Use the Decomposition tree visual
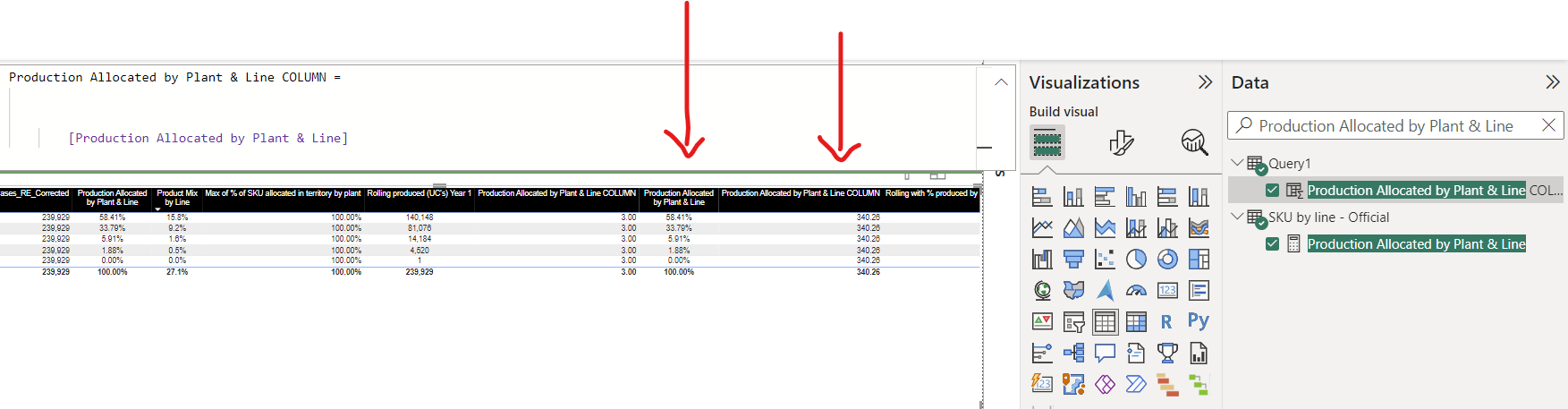This screenshot has width=1568, height=409. click(1073, 353)
